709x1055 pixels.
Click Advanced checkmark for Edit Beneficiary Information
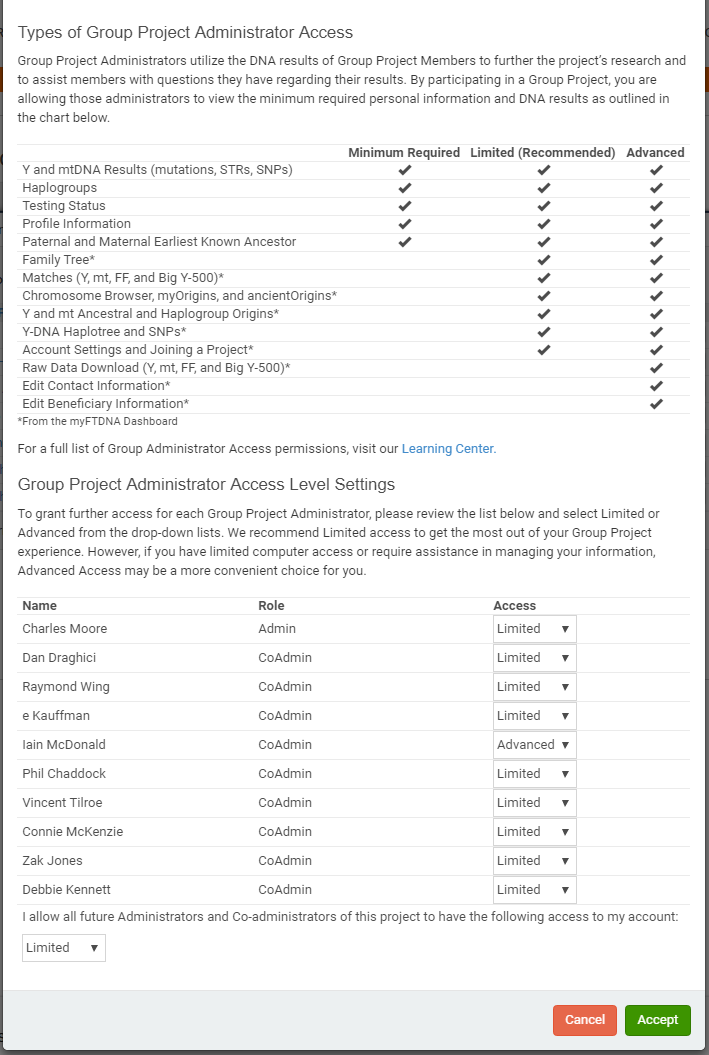coord(656,404)
